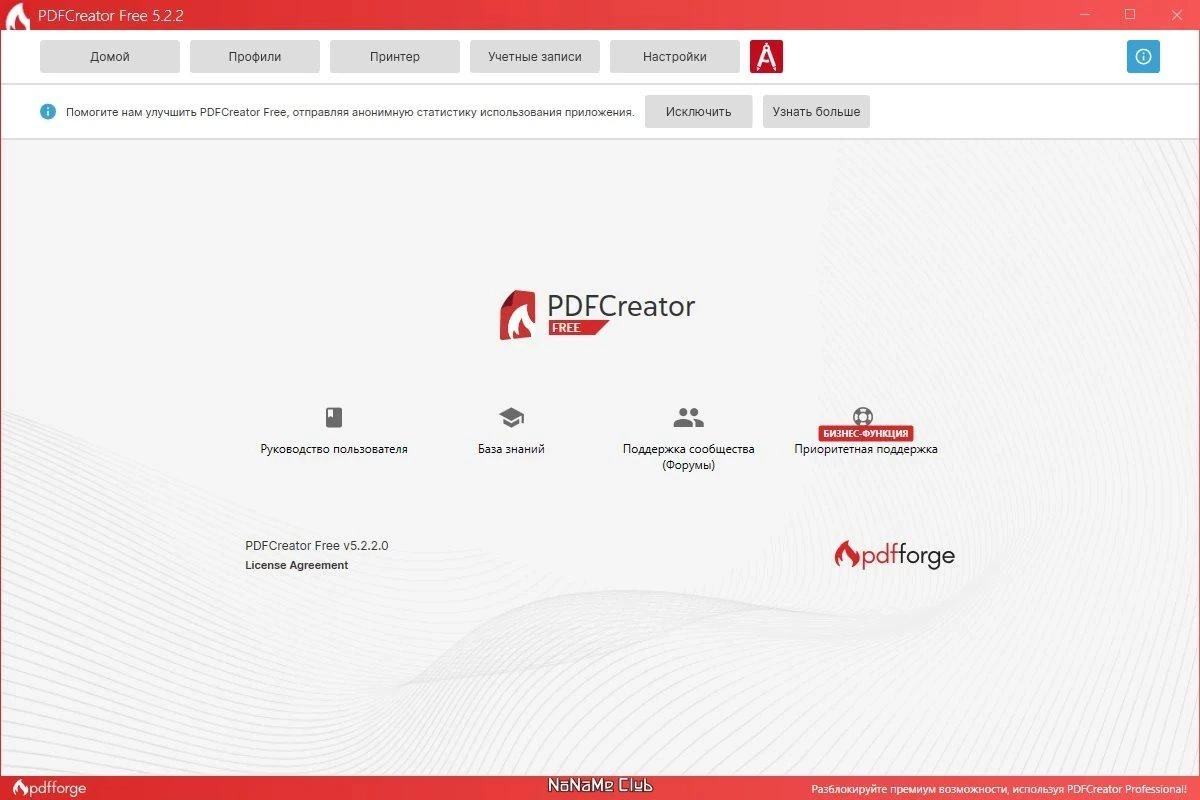
Task: Open Поддержка сообщества (Форумы) link
Action: (688, 457)
